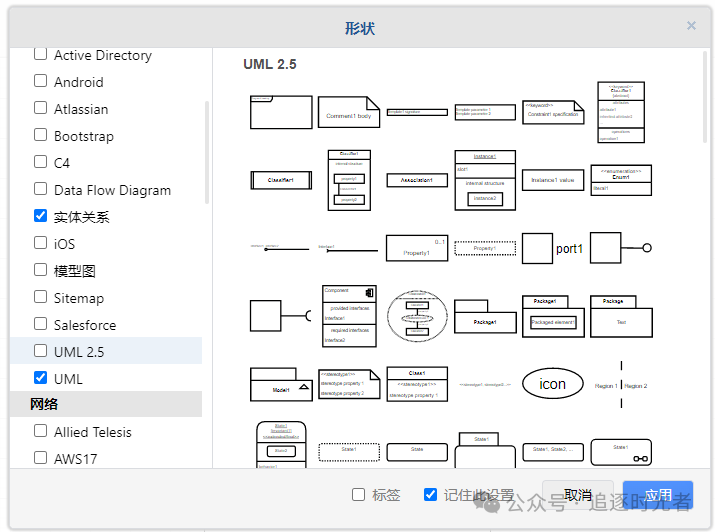This screenshot has width=715, height=532.
Task: Click the Region 1 Region 2 divider shape
Action: click(x=621, y=384)
